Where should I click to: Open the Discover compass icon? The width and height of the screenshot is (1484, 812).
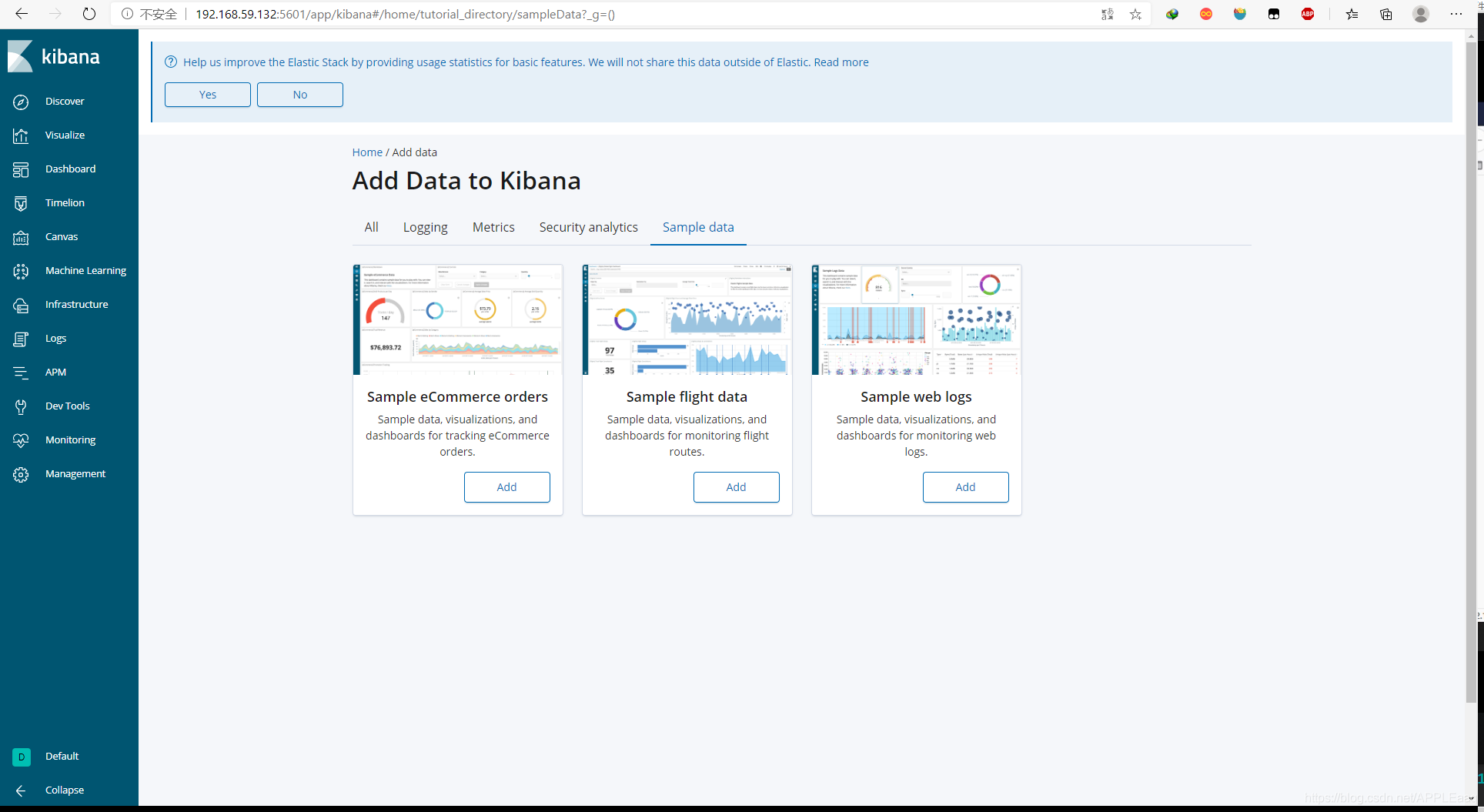21,102
